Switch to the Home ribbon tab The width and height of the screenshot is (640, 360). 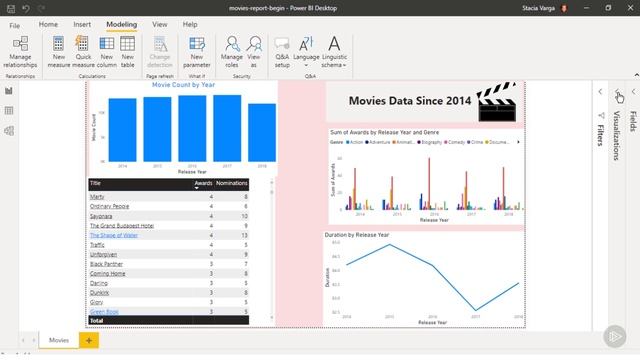click(x=48, y=24)
